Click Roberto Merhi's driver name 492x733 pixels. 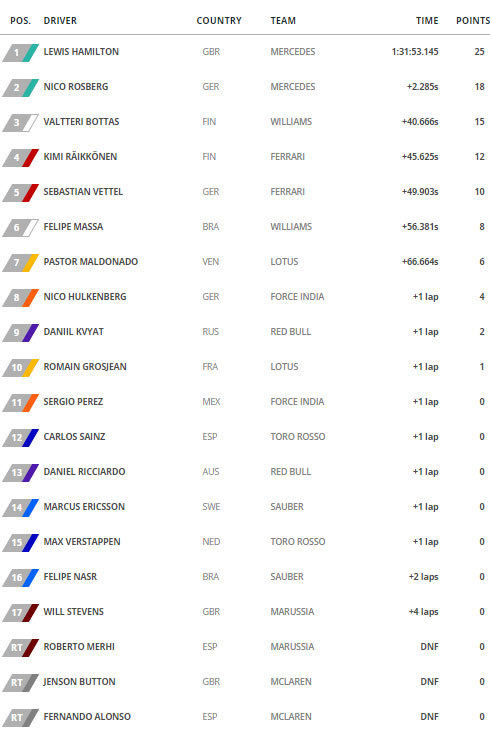(79, 647)
